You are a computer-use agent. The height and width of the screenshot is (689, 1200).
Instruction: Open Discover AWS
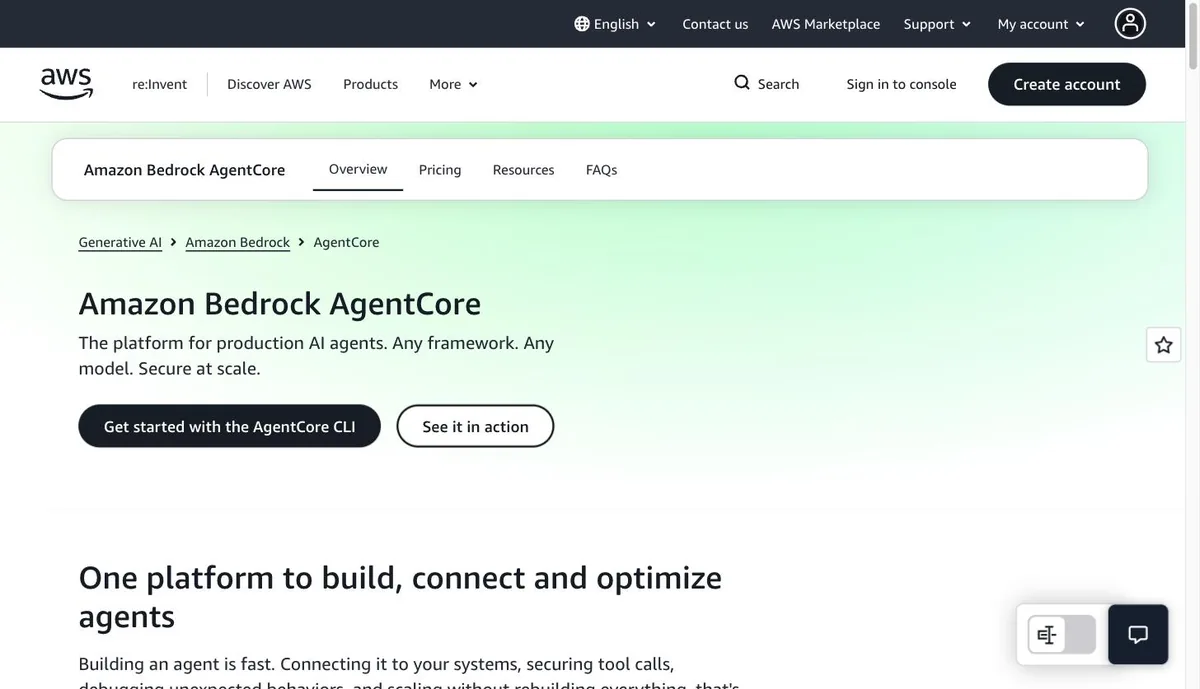point(269,84)
